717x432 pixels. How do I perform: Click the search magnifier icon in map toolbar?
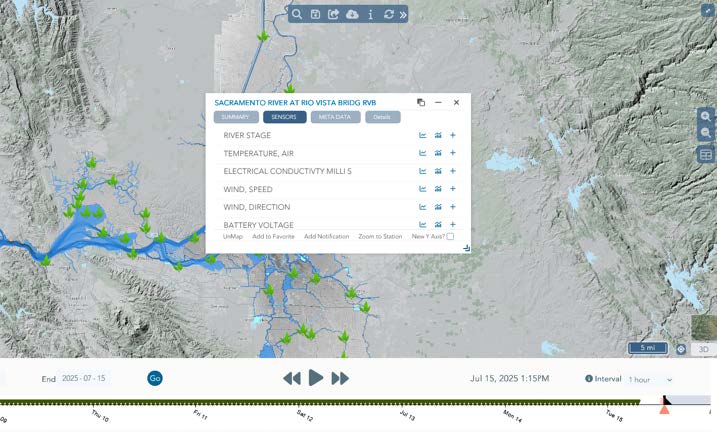(x=298, y=15)
